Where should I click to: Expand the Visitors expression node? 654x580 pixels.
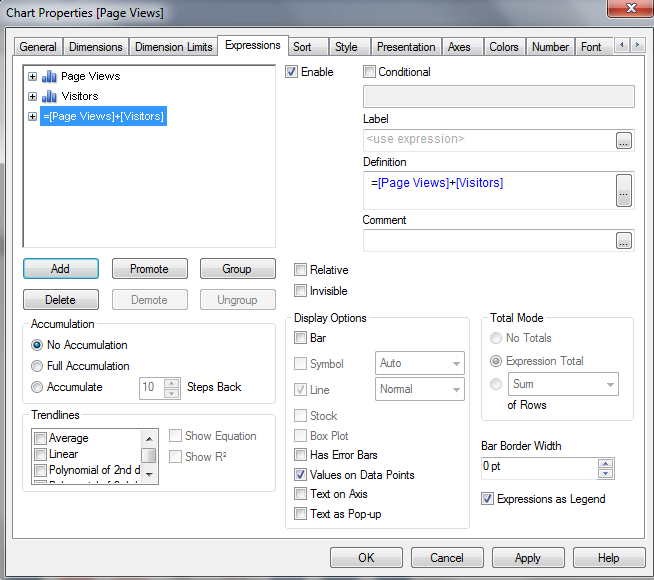(x=33, y=96)
